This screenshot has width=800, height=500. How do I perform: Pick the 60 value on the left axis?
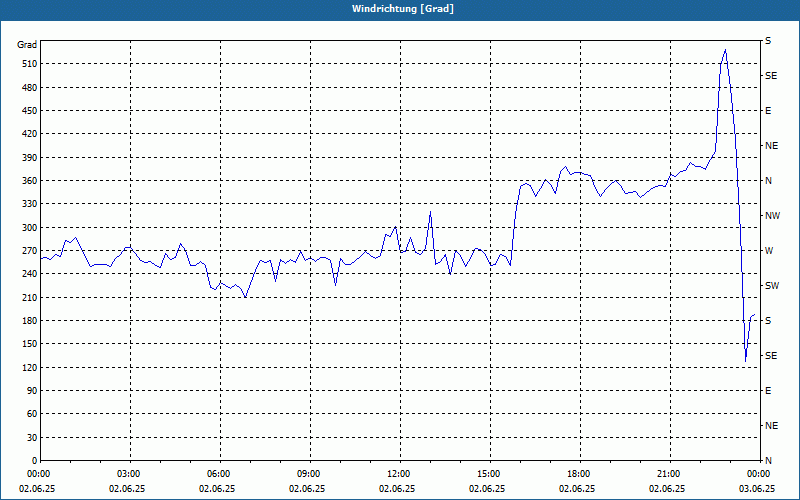(x=32, y=414)
